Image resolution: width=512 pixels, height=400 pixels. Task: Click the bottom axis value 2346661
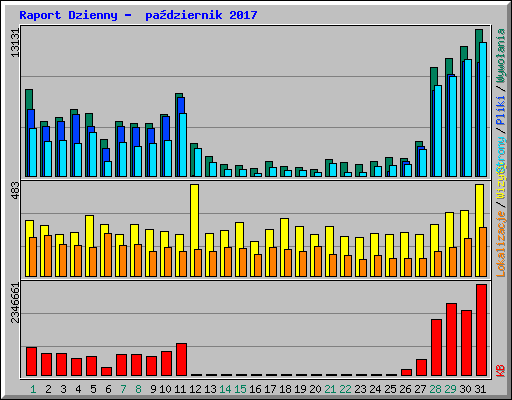pos(15,303)
